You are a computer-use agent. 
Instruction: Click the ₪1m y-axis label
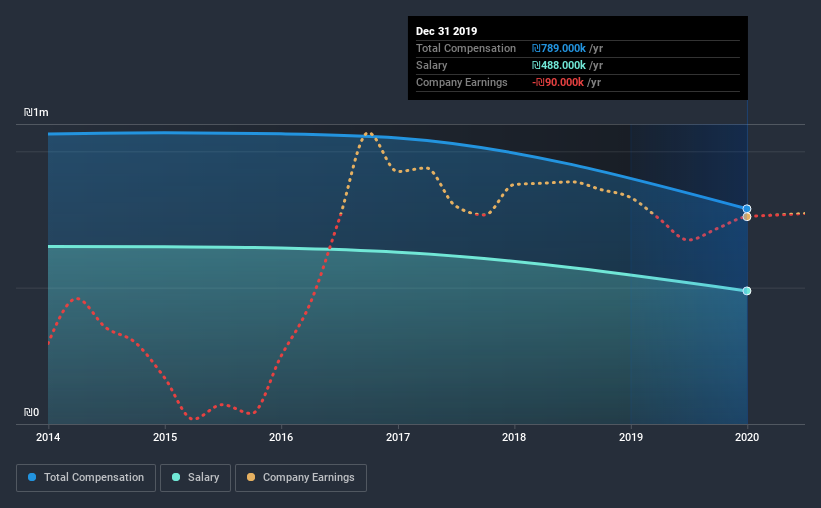36,113
